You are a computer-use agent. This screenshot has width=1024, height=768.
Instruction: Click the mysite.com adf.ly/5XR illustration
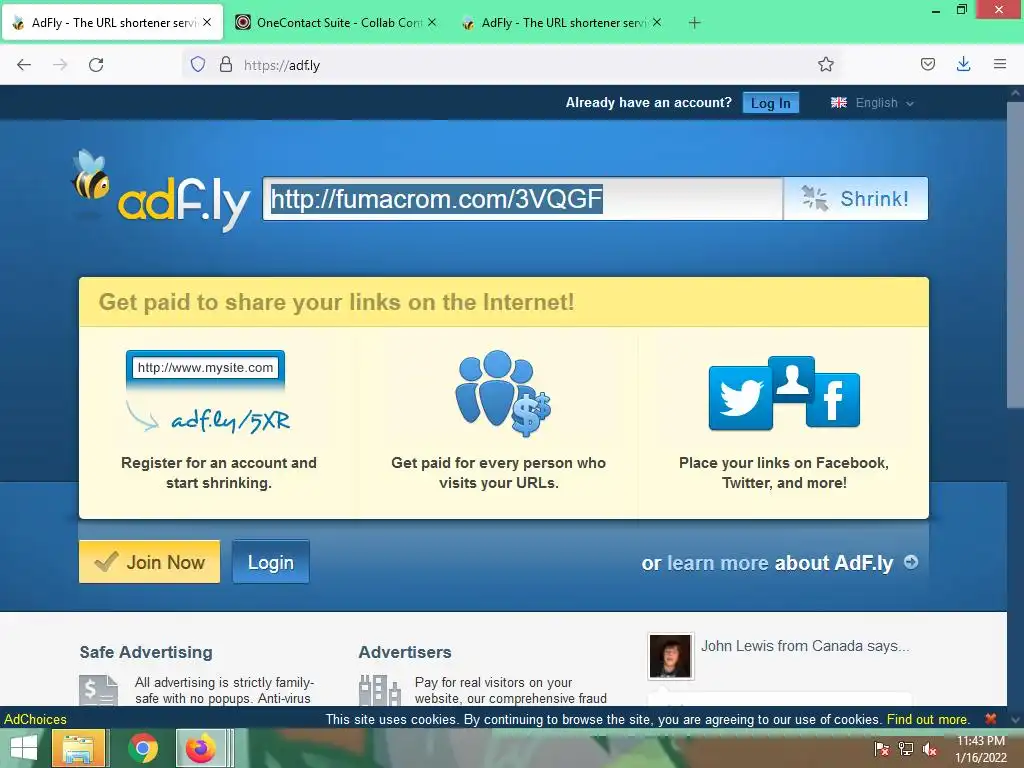207,393
